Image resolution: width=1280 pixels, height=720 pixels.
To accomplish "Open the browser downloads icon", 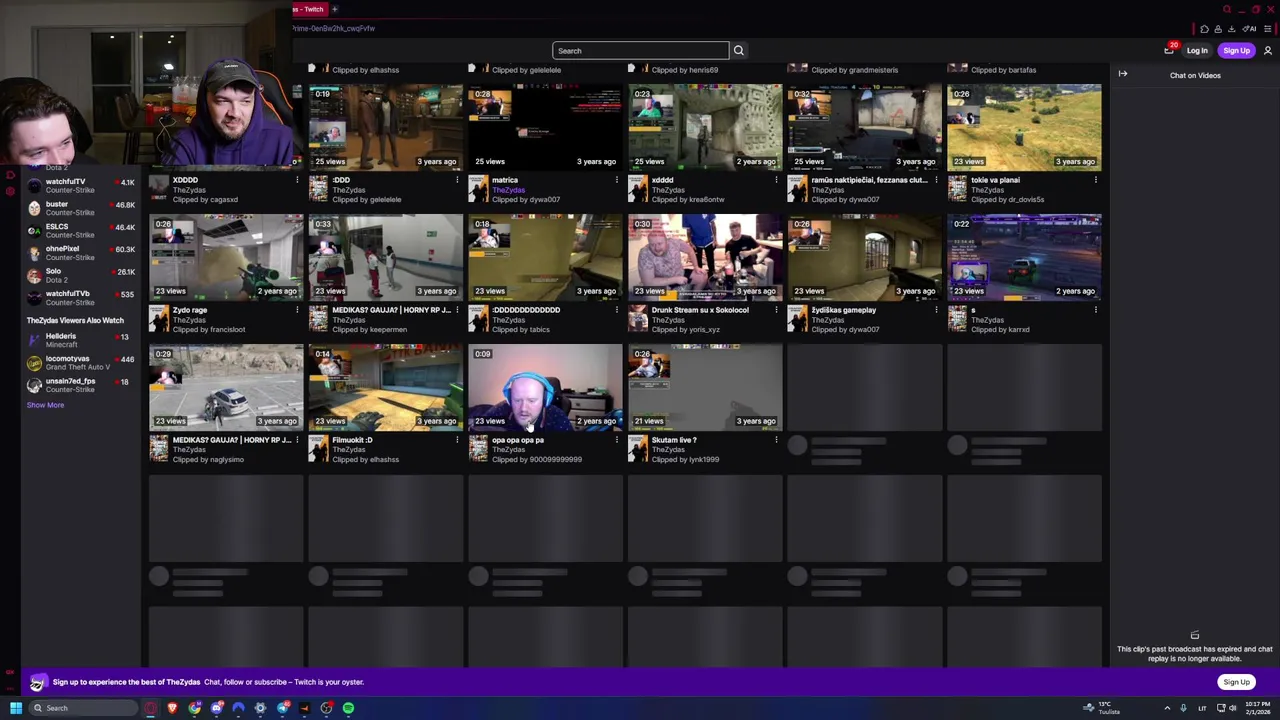I will (x=1231, y=29).
